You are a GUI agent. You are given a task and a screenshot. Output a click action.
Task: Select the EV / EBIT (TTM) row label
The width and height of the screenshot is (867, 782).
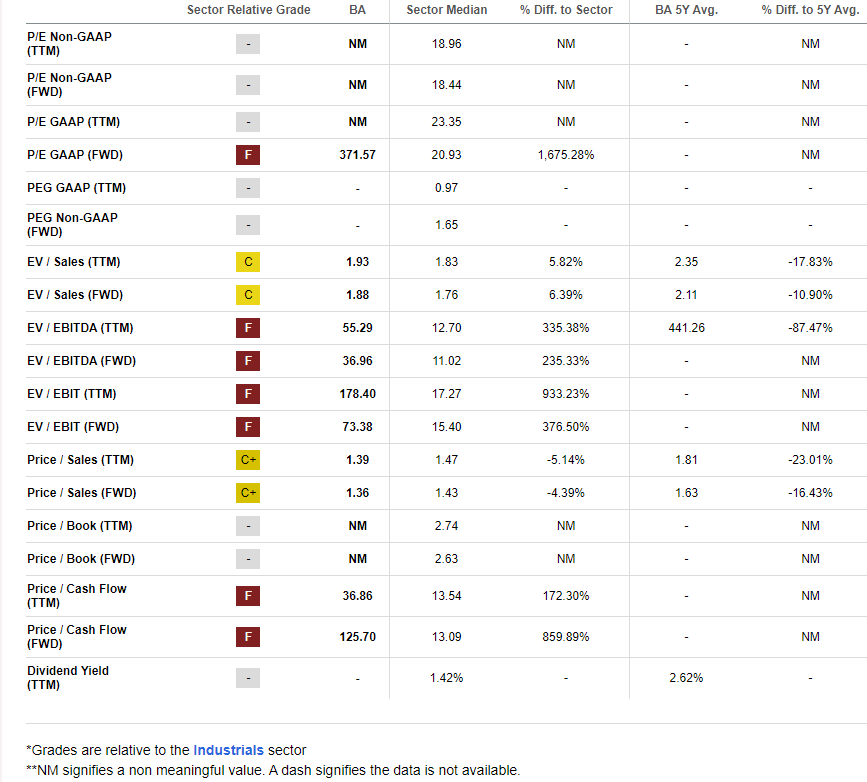point(71,394)
